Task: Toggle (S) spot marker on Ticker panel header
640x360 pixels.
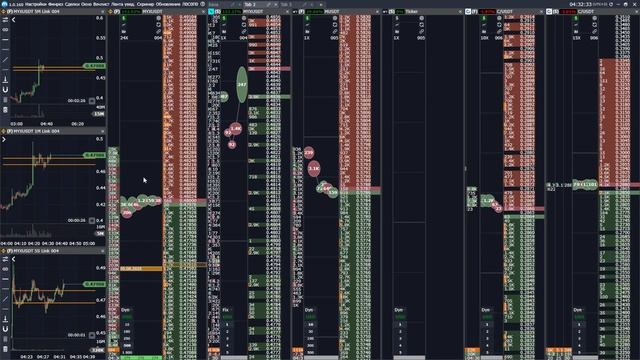Action: (391, 11)
